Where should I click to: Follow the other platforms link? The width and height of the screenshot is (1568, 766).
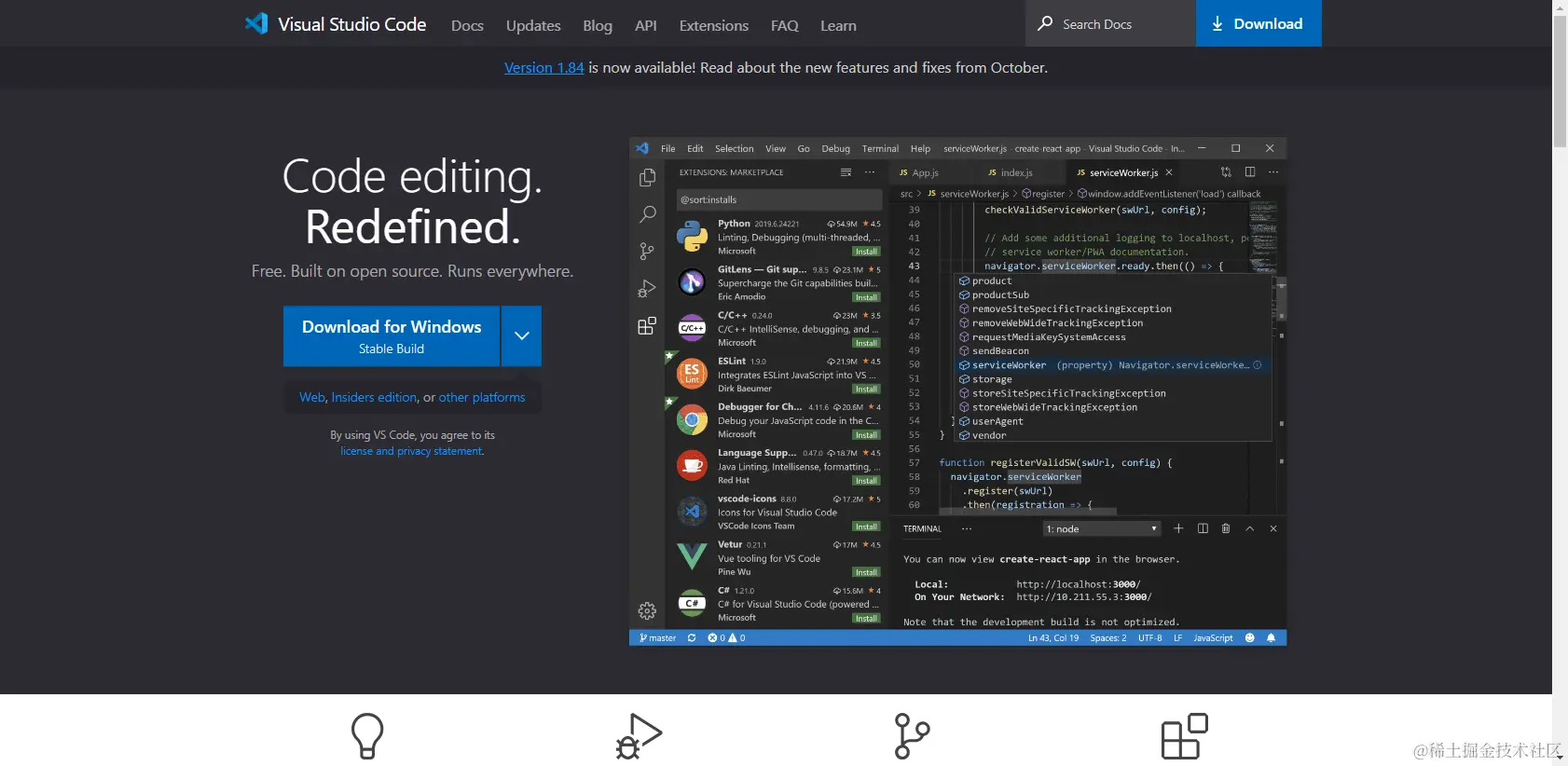tap(482, 397)
